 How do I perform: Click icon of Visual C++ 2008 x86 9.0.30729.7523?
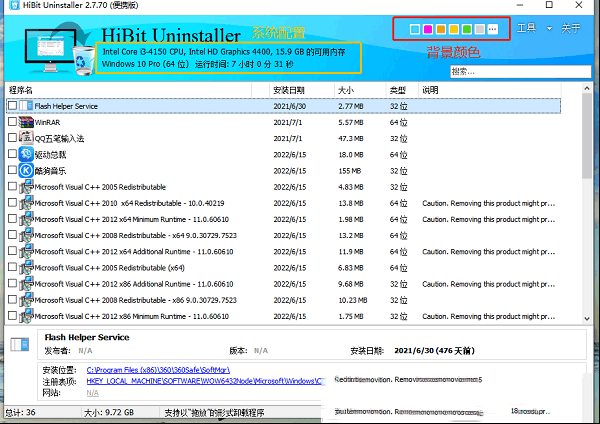[26, 300]
